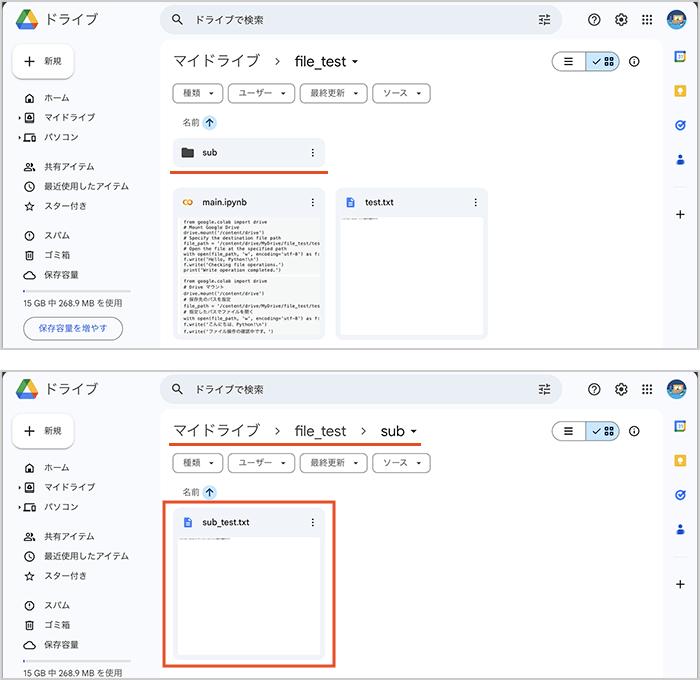Image resolution: width=700 pixels, height=680 pixels.
Task: Open Tasks side panel in bottom window
Action: (x=680, y=495)
